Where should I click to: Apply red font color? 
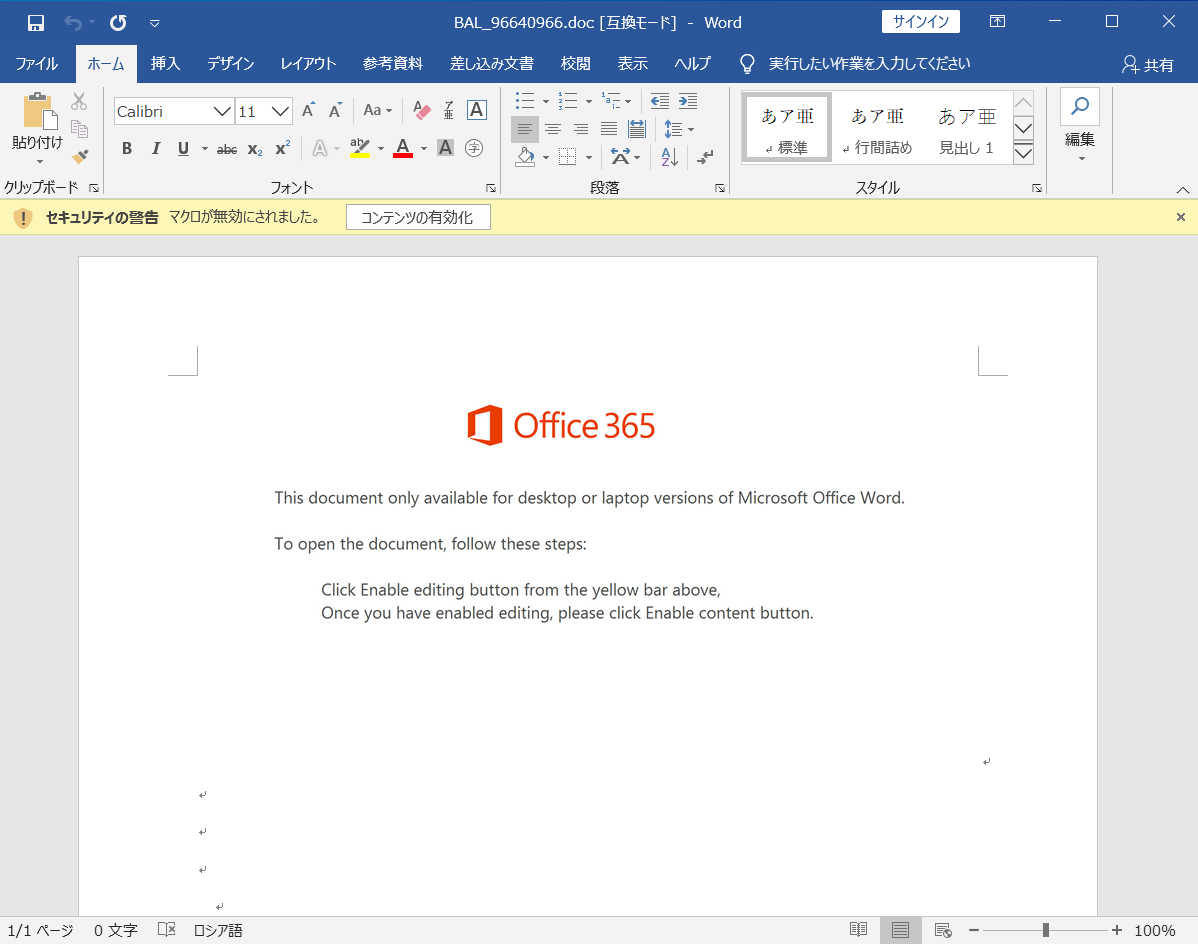(x=403, y=148)
